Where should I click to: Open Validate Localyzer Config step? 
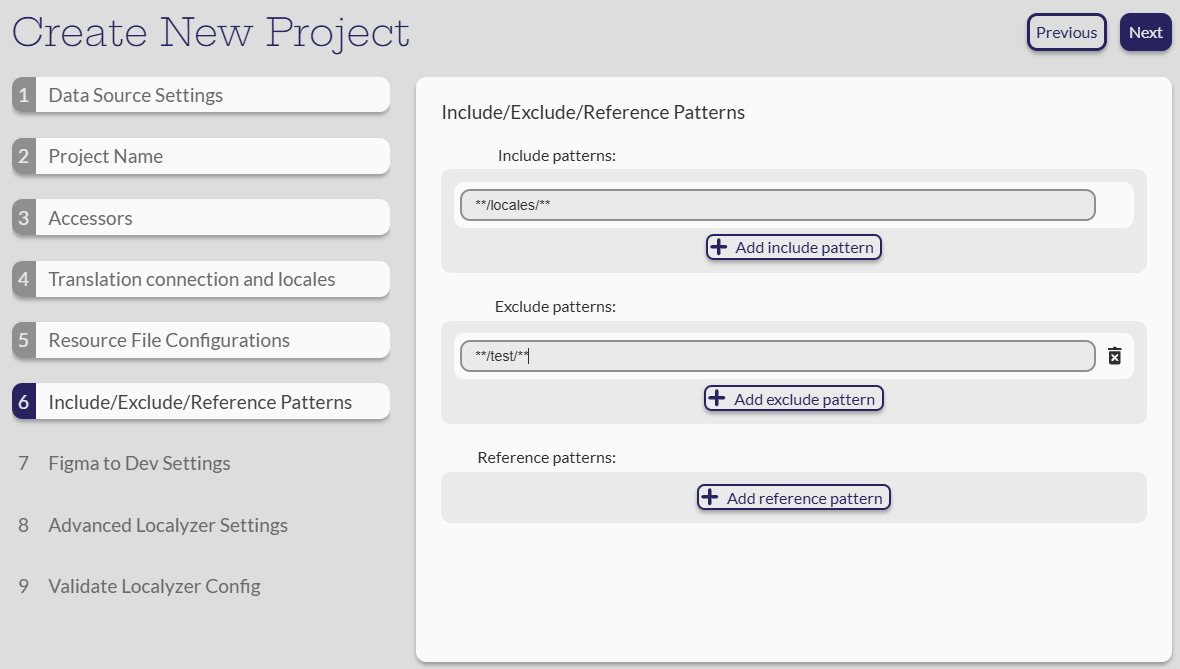point(154,586)
